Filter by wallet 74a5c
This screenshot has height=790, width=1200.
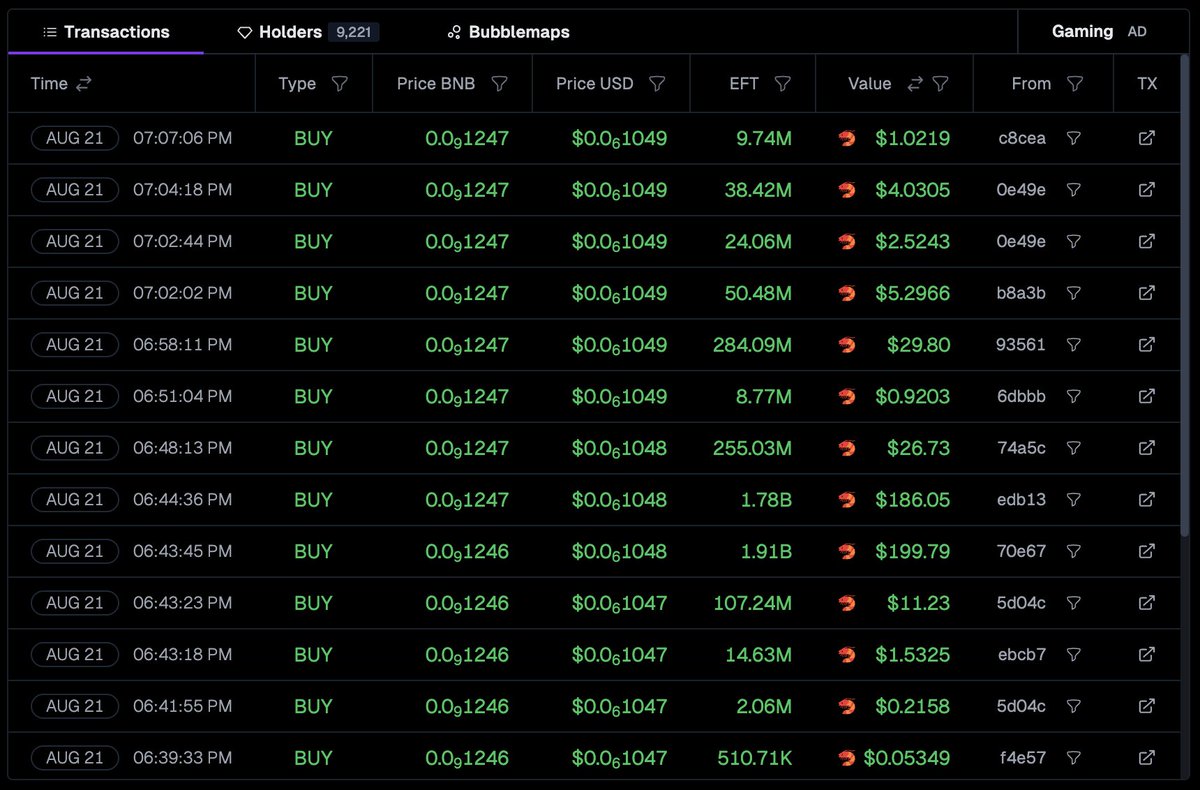pyautogui.click(x=1073, y=448)
